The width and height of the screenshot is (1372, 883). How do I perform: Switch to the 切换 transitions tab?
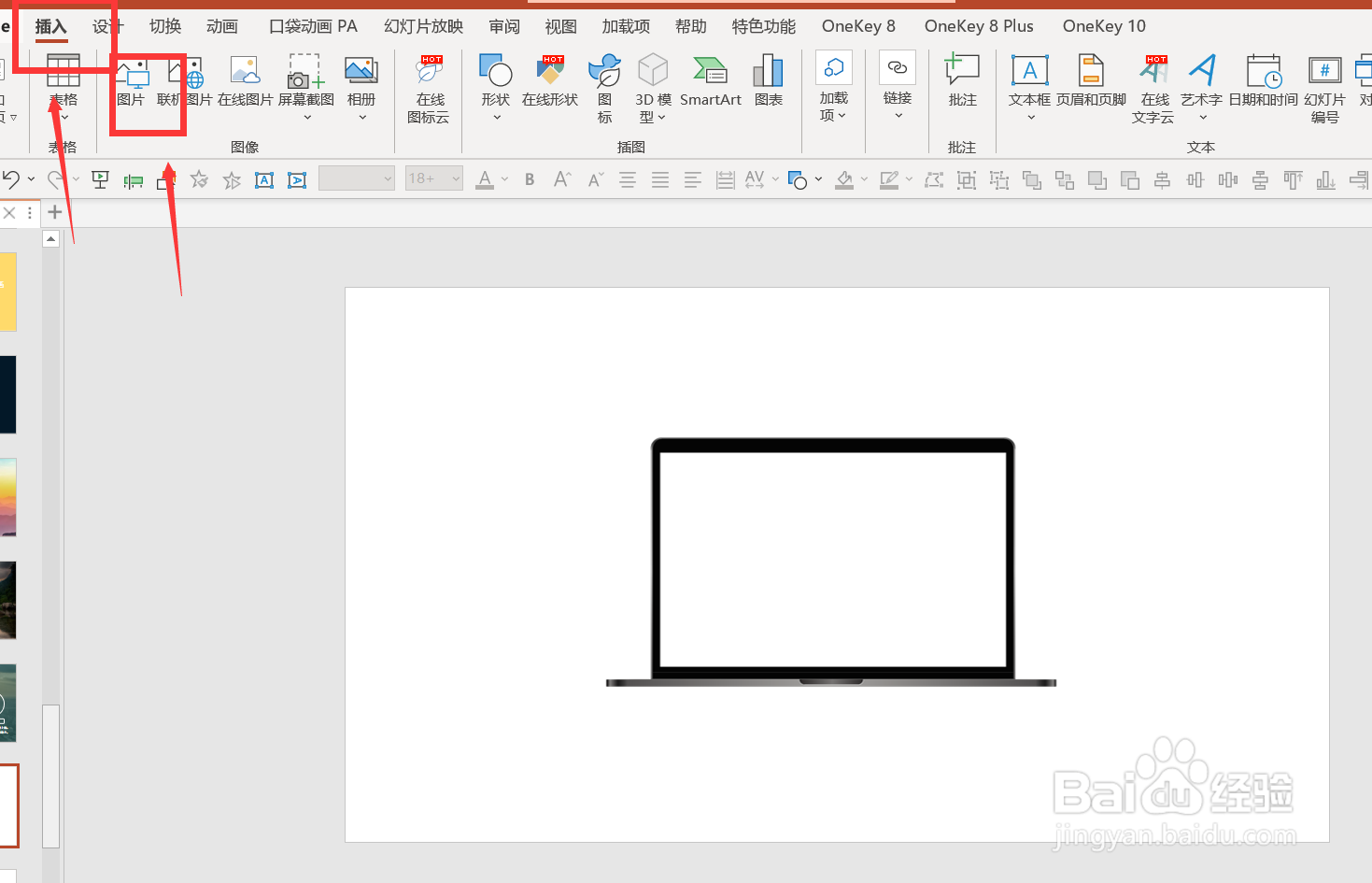pyautogui.click(x=165, y=26)
